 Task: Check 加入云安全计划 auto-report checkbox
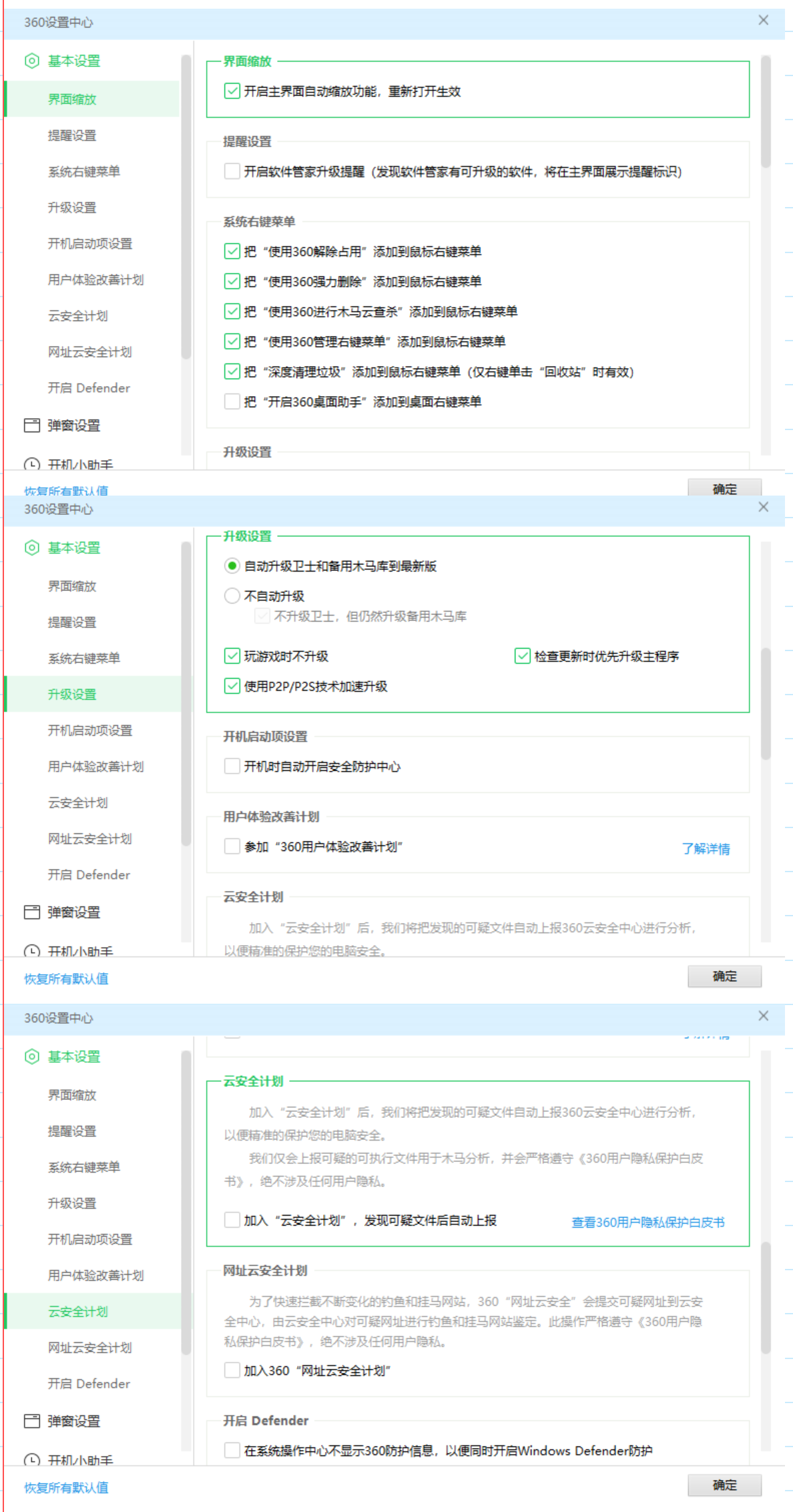pyautogui.click(x=232, y=1220)
